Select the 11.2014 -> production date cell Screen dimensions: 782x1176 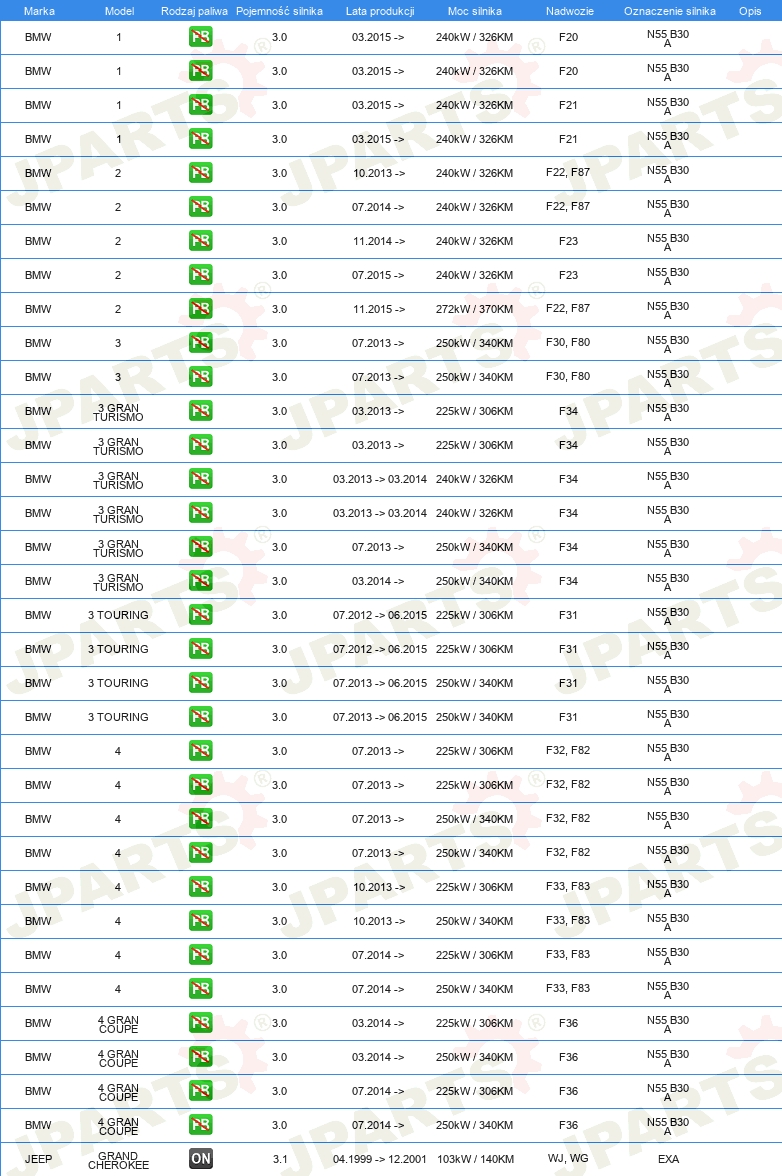click(379, 242)
